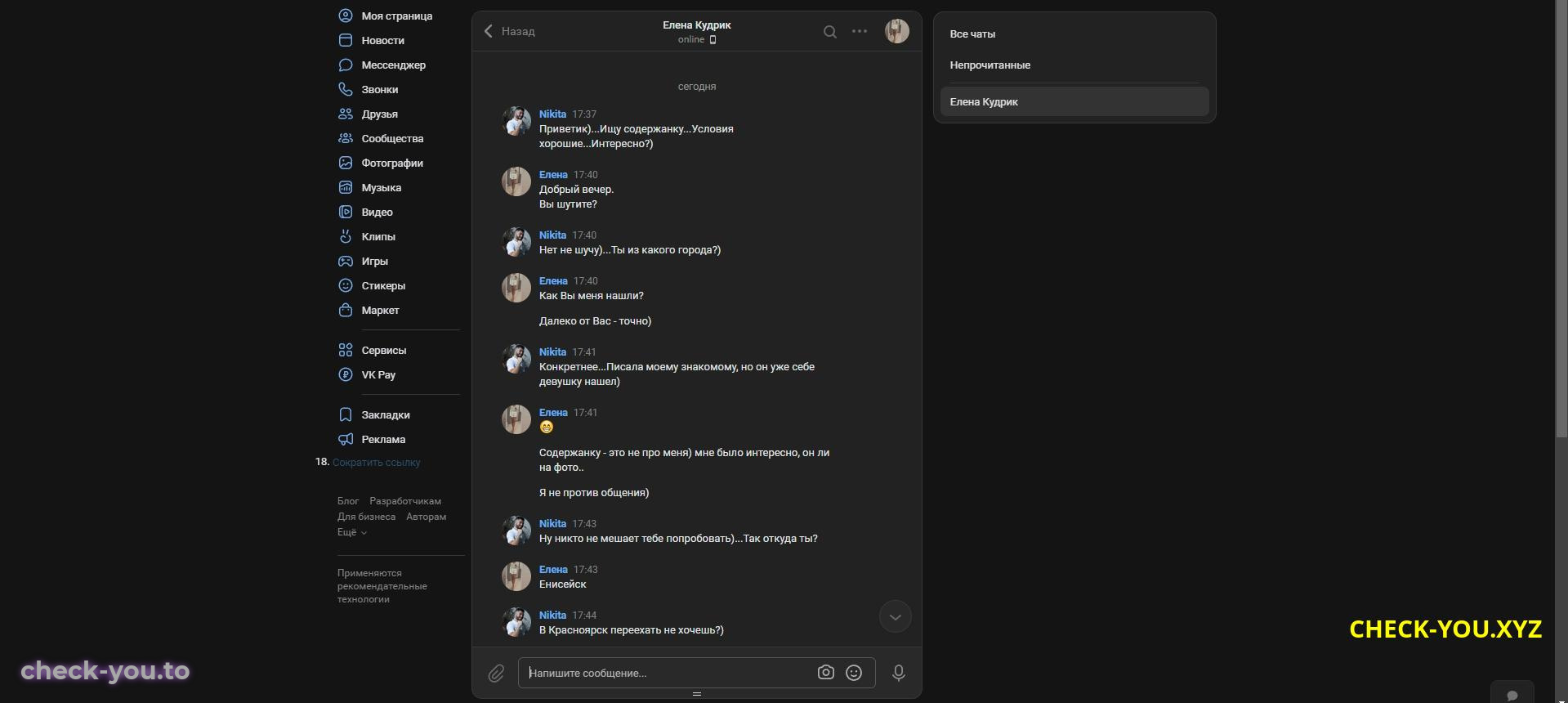Click message text 'Вы шутите?'

(568, 204)
